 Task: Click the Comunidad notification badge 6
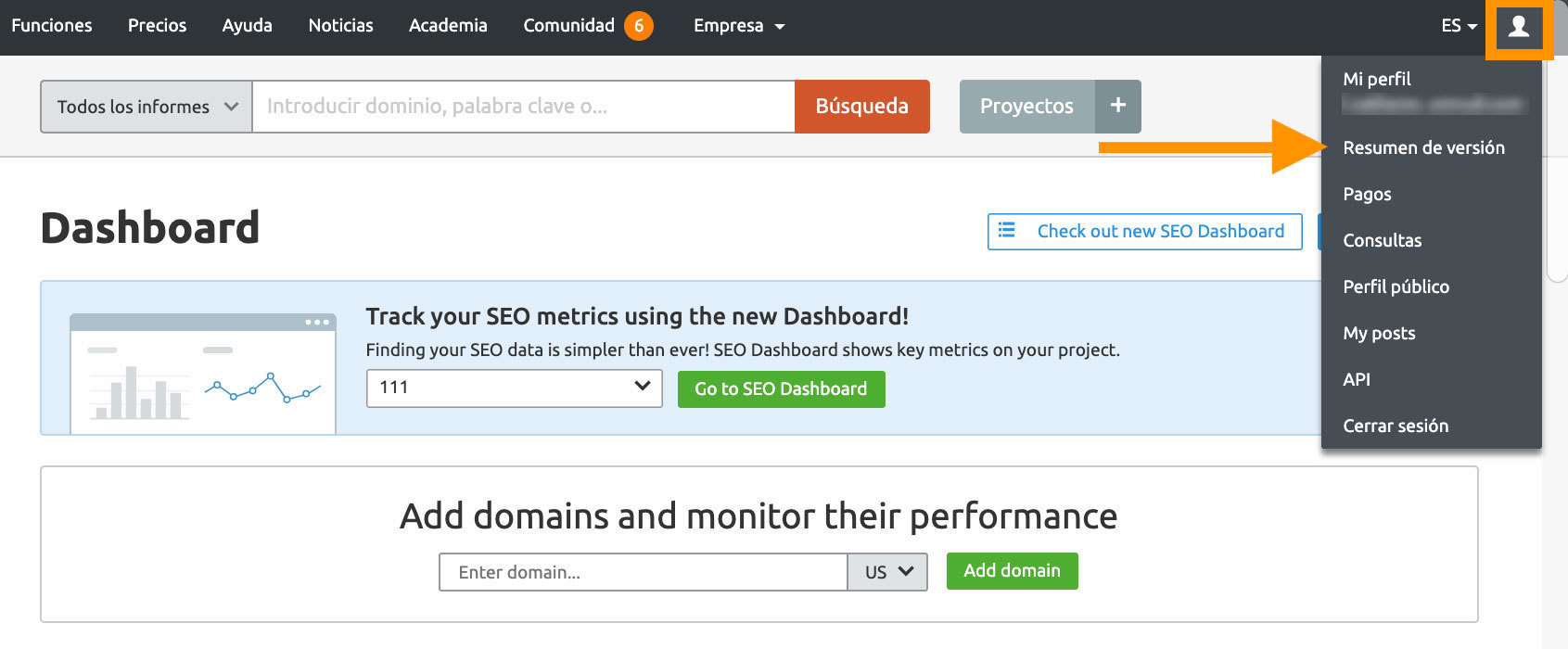coord(639,26)
